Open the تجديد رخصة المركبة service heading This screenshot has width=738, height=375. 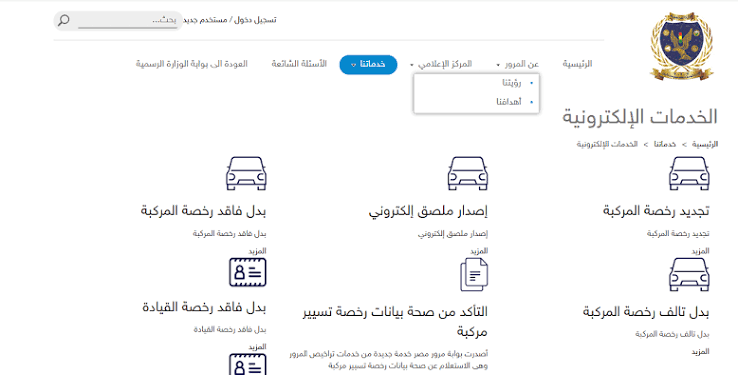656,211
